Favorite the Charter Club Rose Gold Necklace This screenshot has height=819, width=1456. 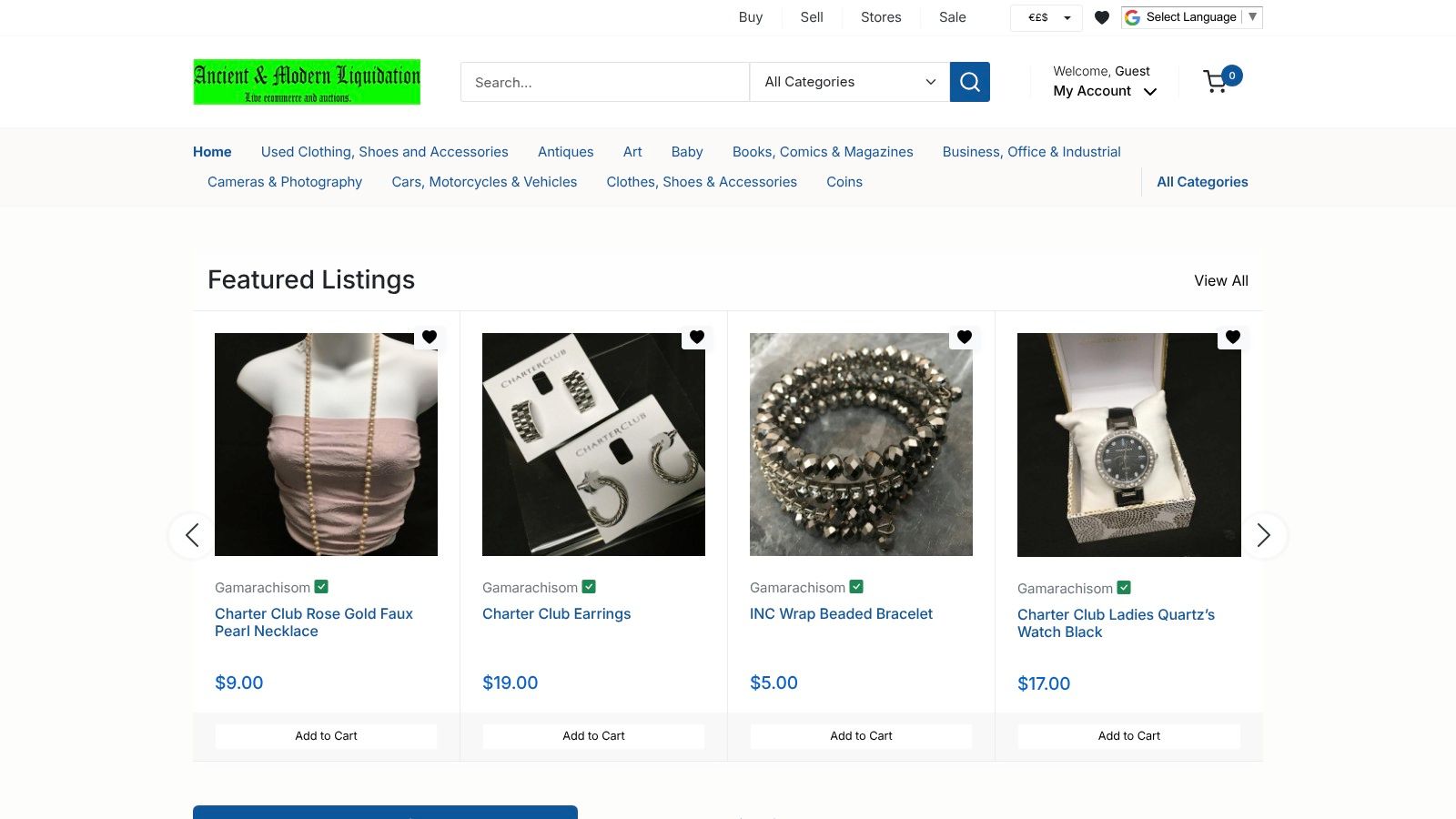point(430,337)
